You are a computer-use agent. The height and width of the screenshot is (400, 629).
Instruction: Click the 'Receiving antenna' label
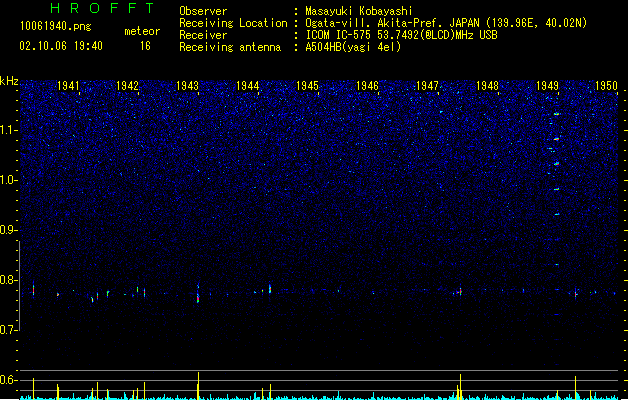point(230,47)
